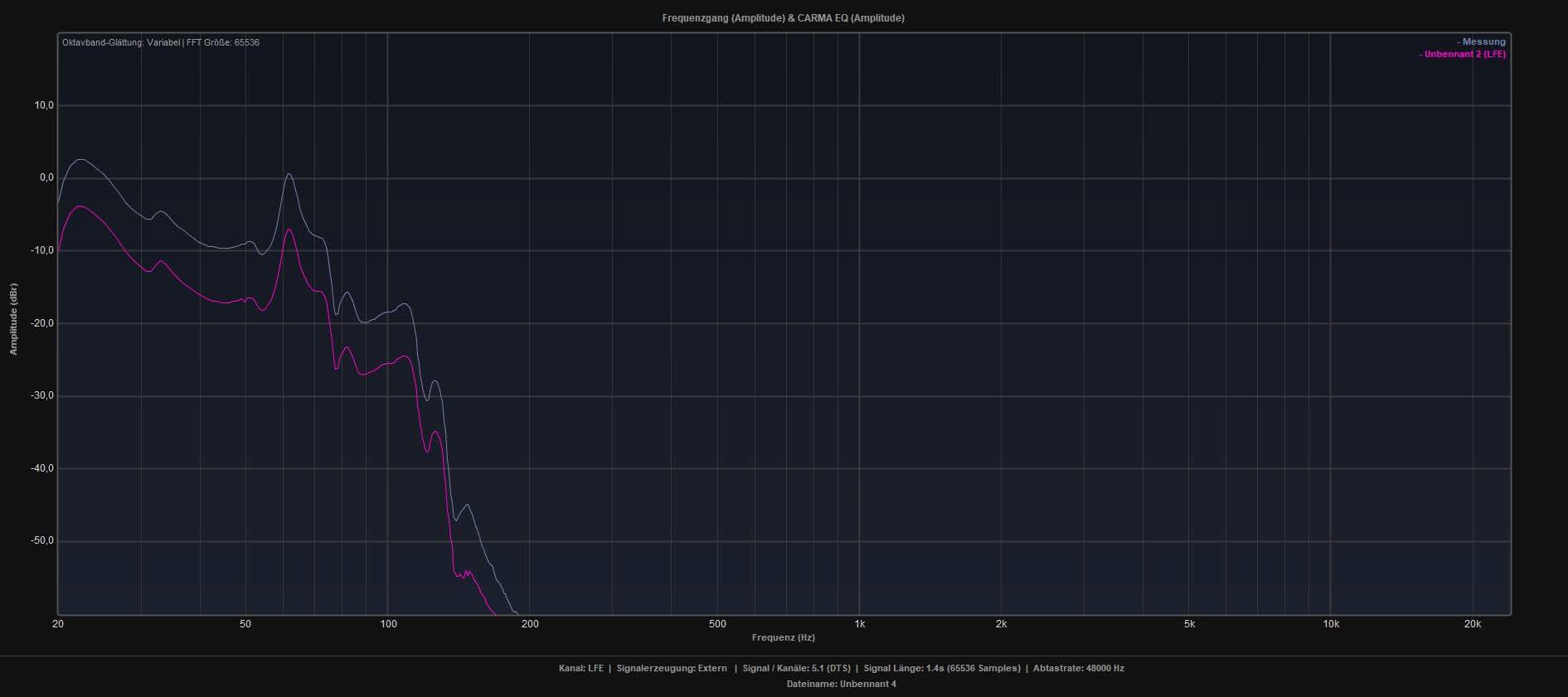This screenshot has width=1568, height=697.
Task: Click the '5k' frequency axis label
Action: pyautogui.click(x=1189, y=624)
